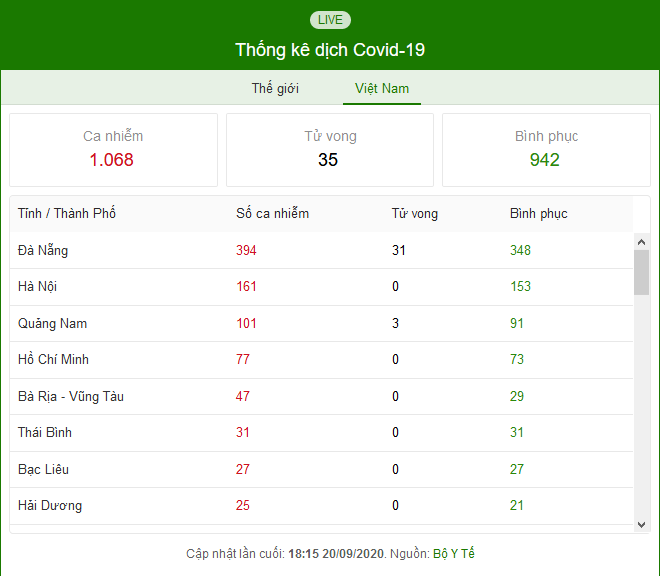Click the Tử vong column header

tap(415, 213)
